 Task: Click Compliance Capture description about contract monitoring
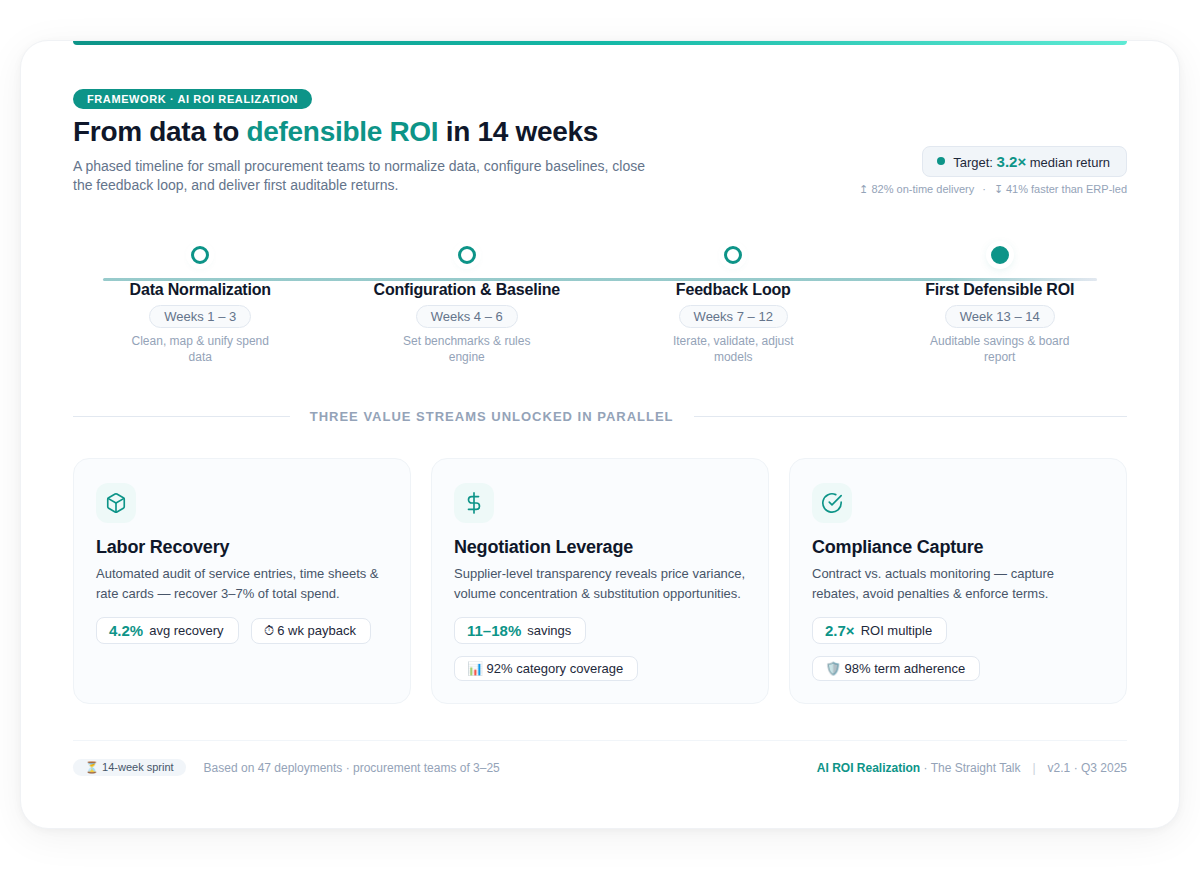coord(933,584)
